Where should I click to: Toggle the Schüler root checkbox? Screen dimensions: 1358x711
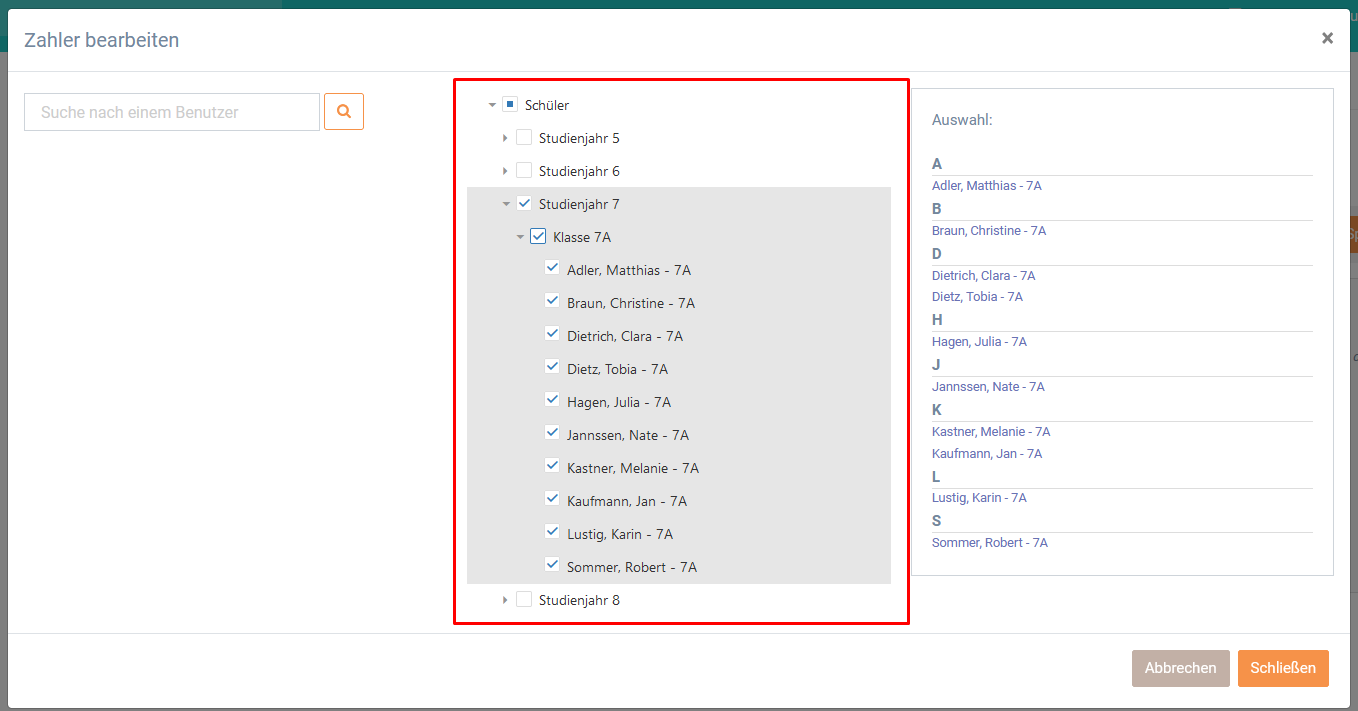(x=510, y=104)
